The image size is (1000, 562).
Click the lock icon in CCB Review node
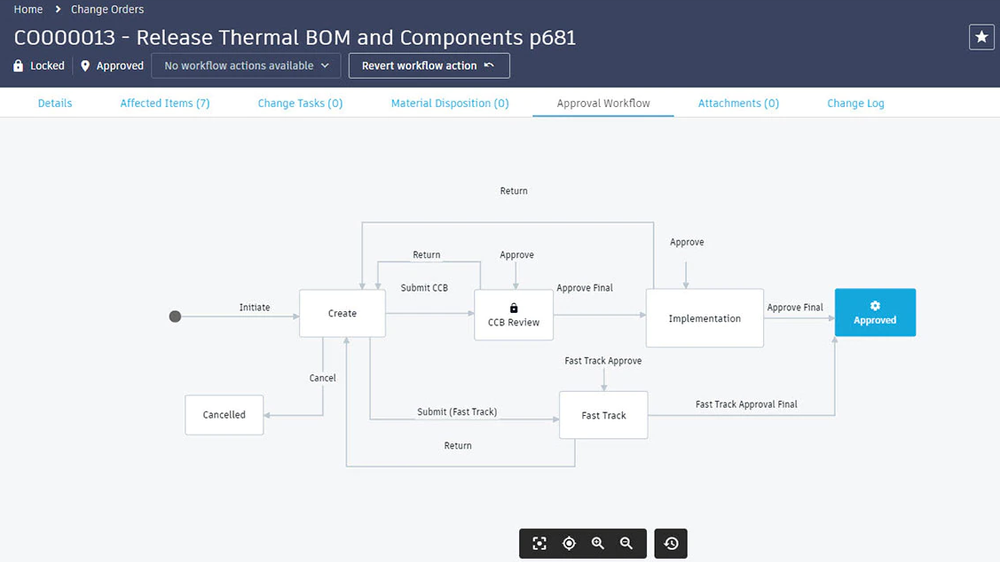[514, 308]
